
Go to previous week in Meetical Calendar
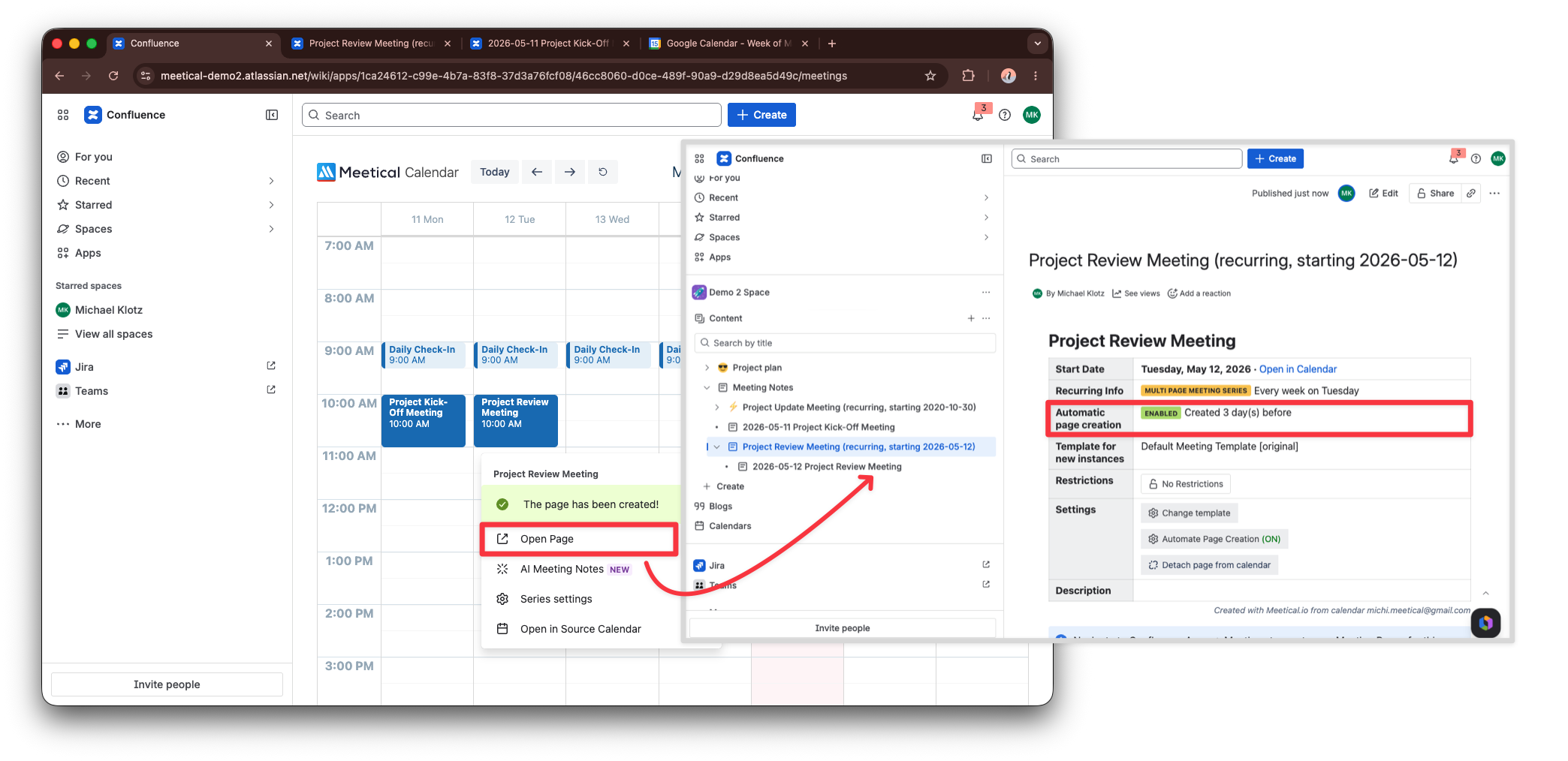click(537, 172)
